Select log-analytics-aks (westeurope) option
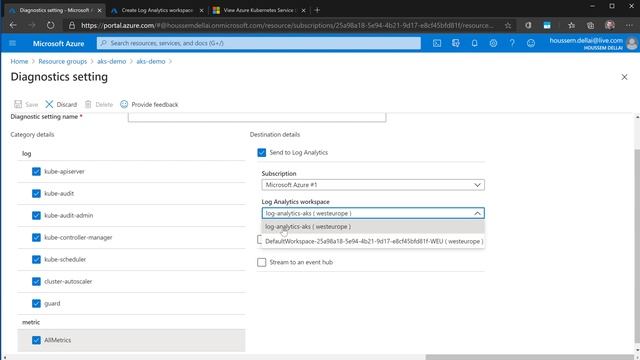 tap(373, 227)
